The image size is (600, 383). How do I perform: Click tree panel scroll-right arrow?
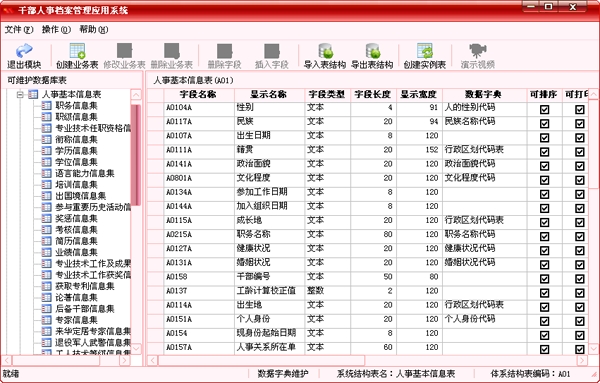[125, 360]
